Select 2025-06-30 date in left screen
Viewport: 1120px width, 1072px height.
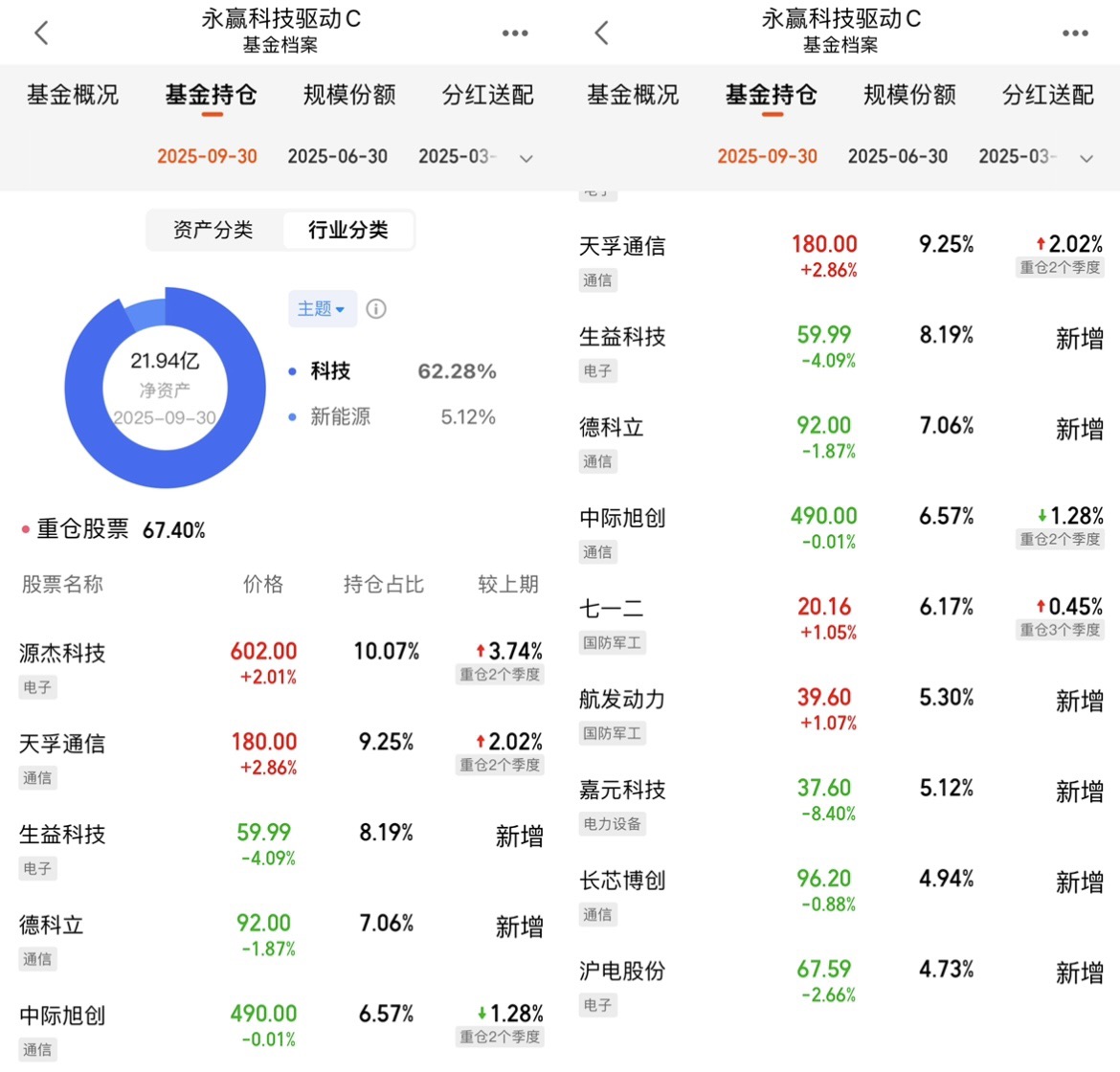(x=338, y=156)
